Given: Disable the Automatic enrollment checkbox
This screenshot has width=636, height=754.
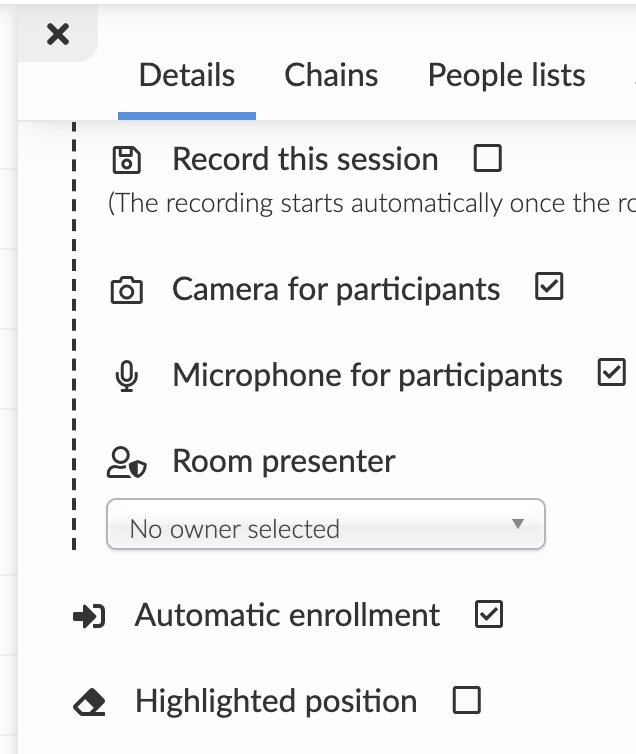Looking at the screenshot, I should [488, 614].
